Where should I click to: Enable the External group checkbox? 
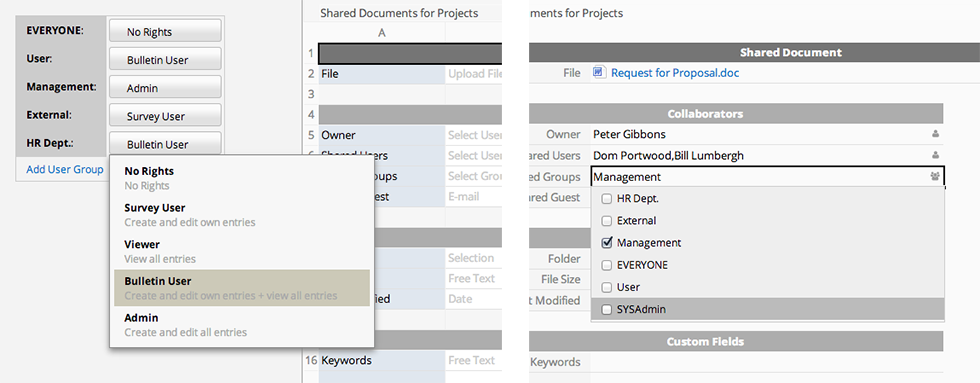pyautogui.click(x=606, y=221)
